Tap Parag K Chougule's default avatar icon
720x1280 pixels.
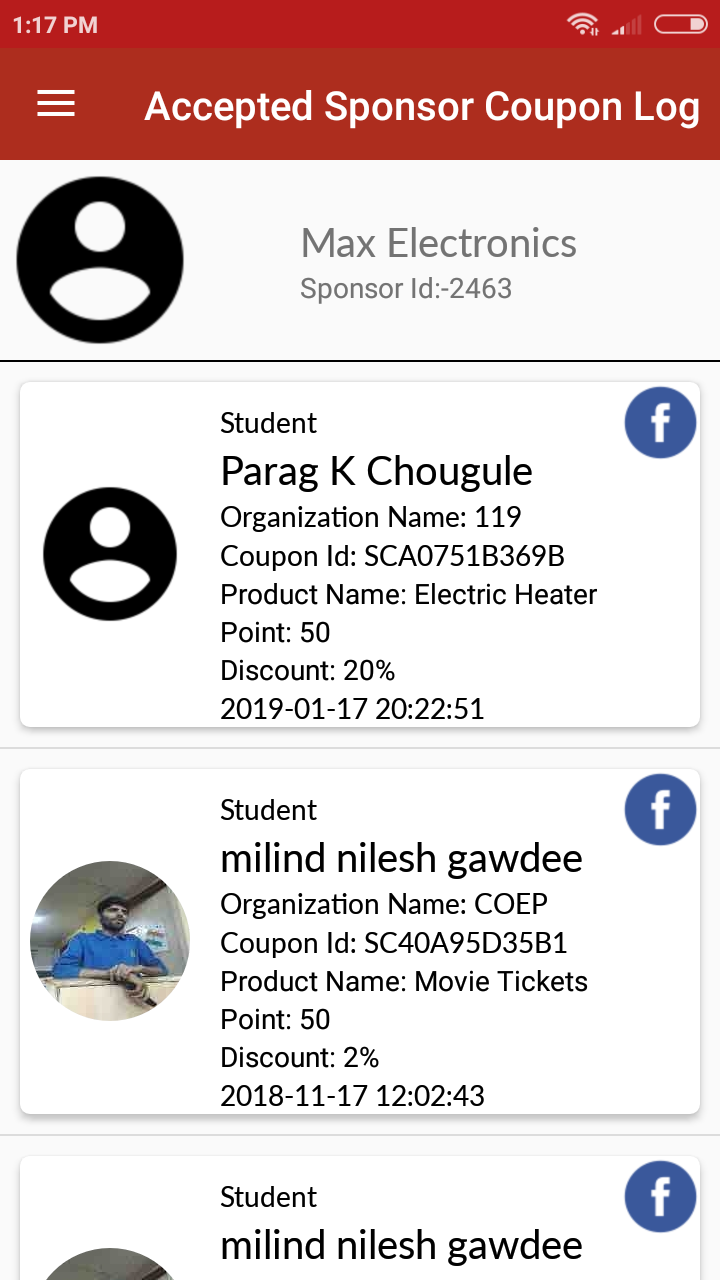(x=110, y=554)
